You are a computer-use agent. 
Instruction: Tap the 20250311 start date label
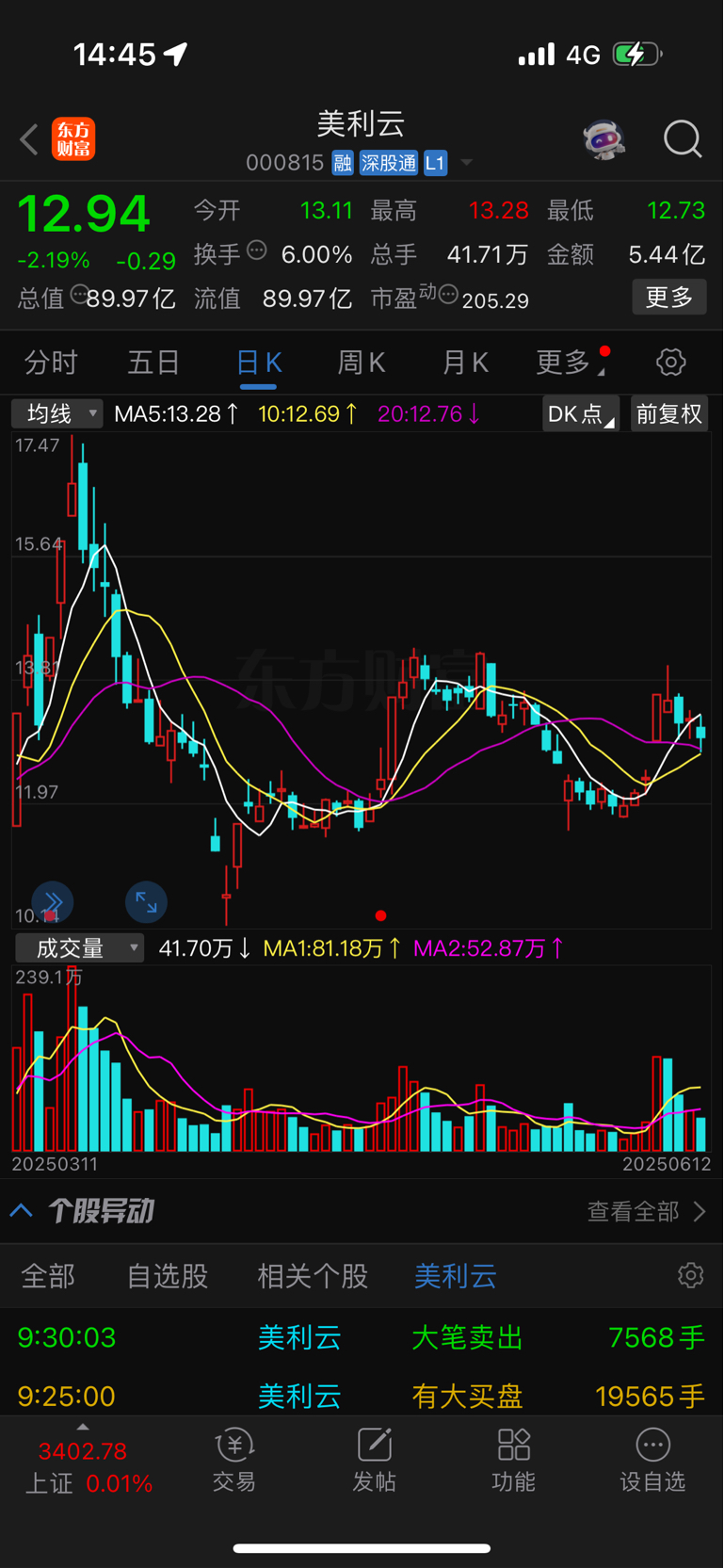[55, 1164]
